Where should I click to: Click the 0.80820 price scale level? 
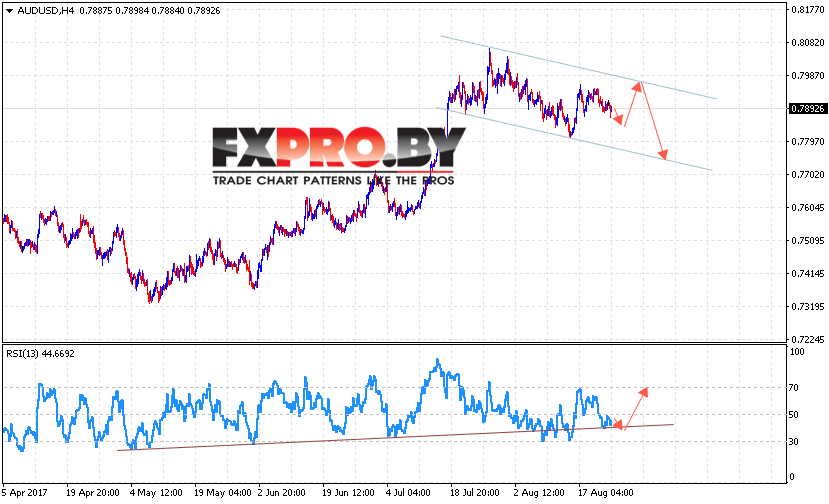[807, 42]
